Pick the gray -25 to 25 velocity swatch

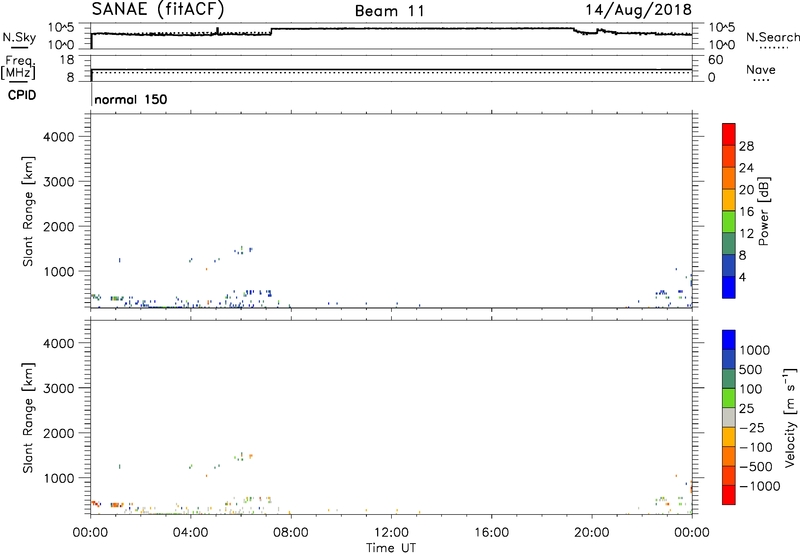point(729,418)
